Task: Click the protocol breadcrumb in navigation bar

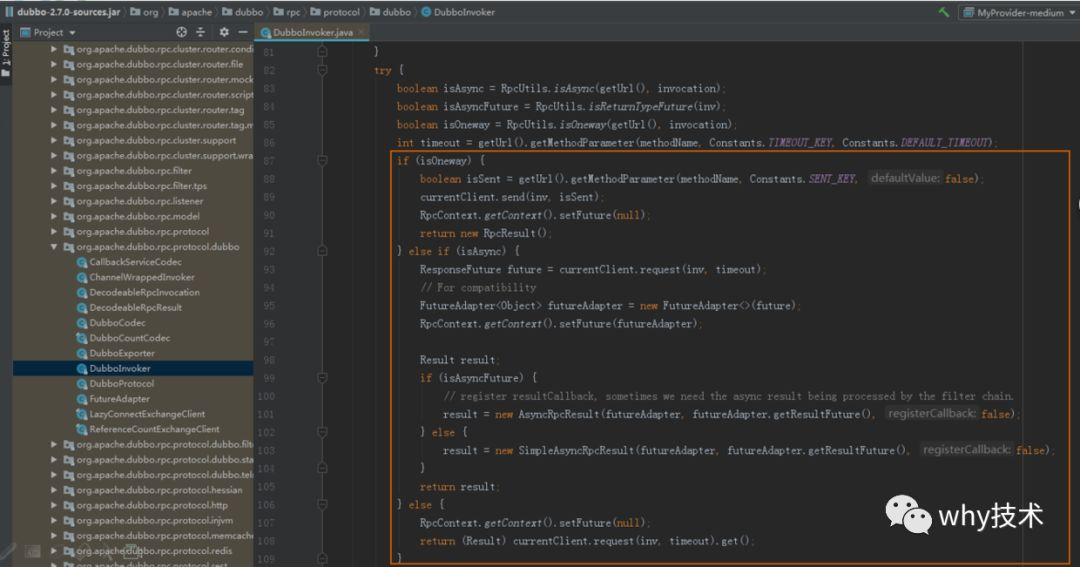Action: click(x=340, y=12)
